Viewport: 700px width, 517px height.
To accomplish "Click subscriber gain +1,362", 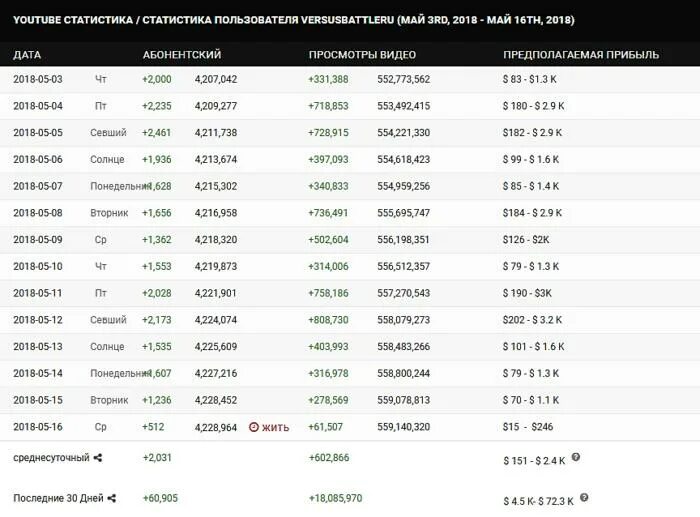I will (x=157, y=240).
